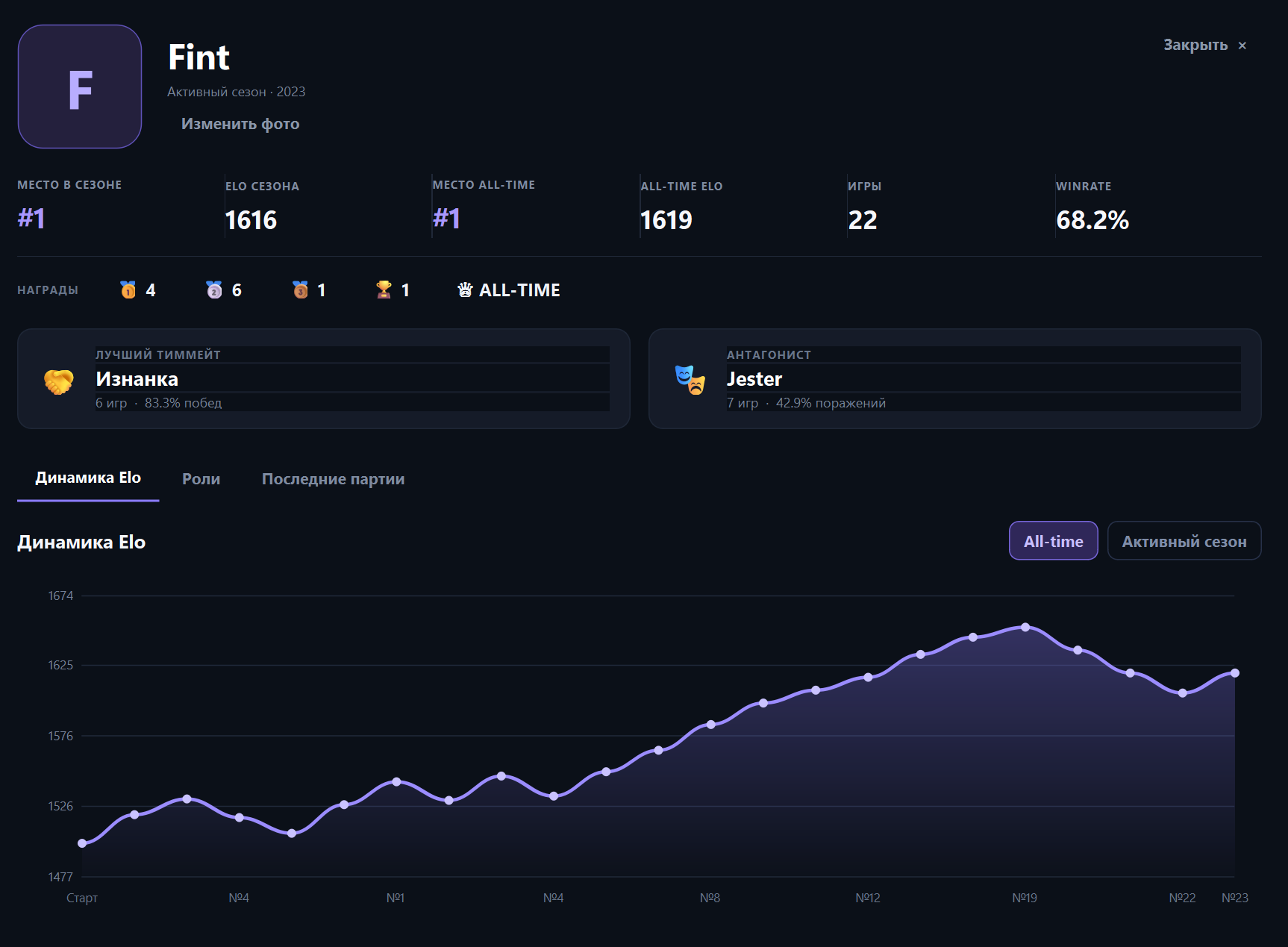
Task: Click the last chart point at №23
Action: 1235,673
